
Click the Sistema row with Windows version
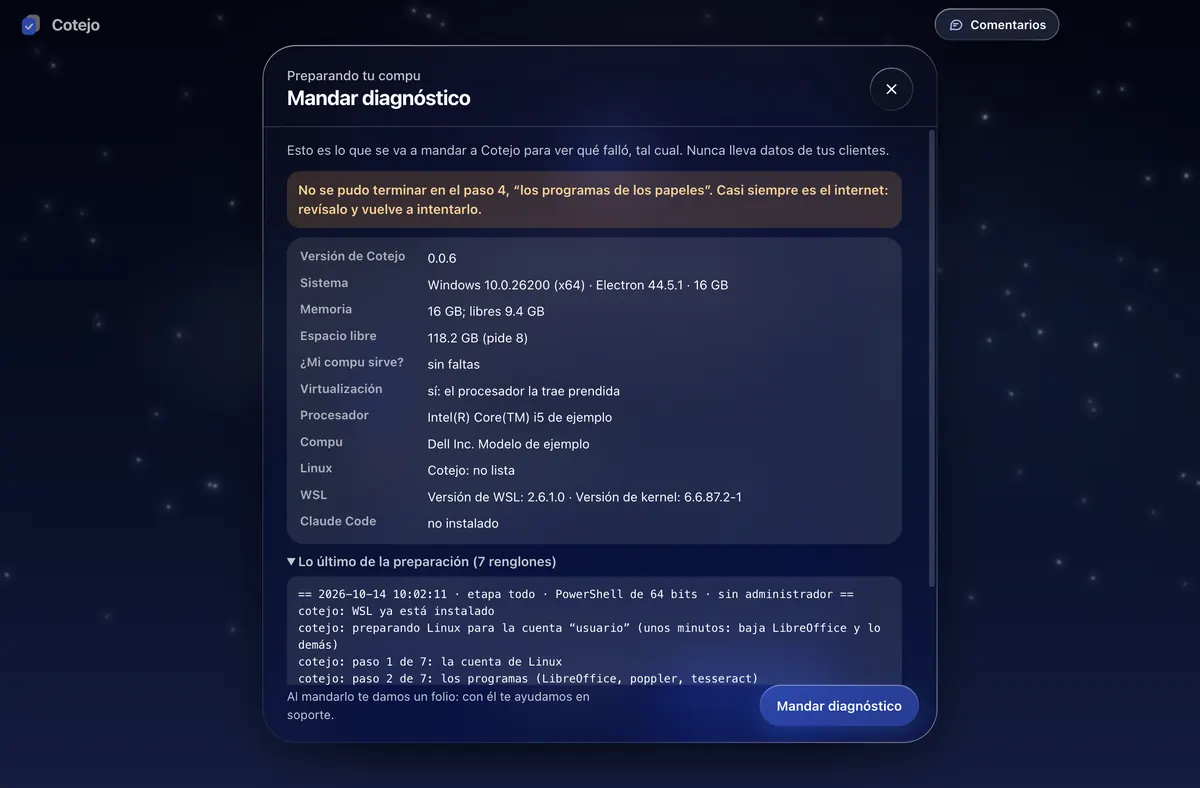[594, 285]
